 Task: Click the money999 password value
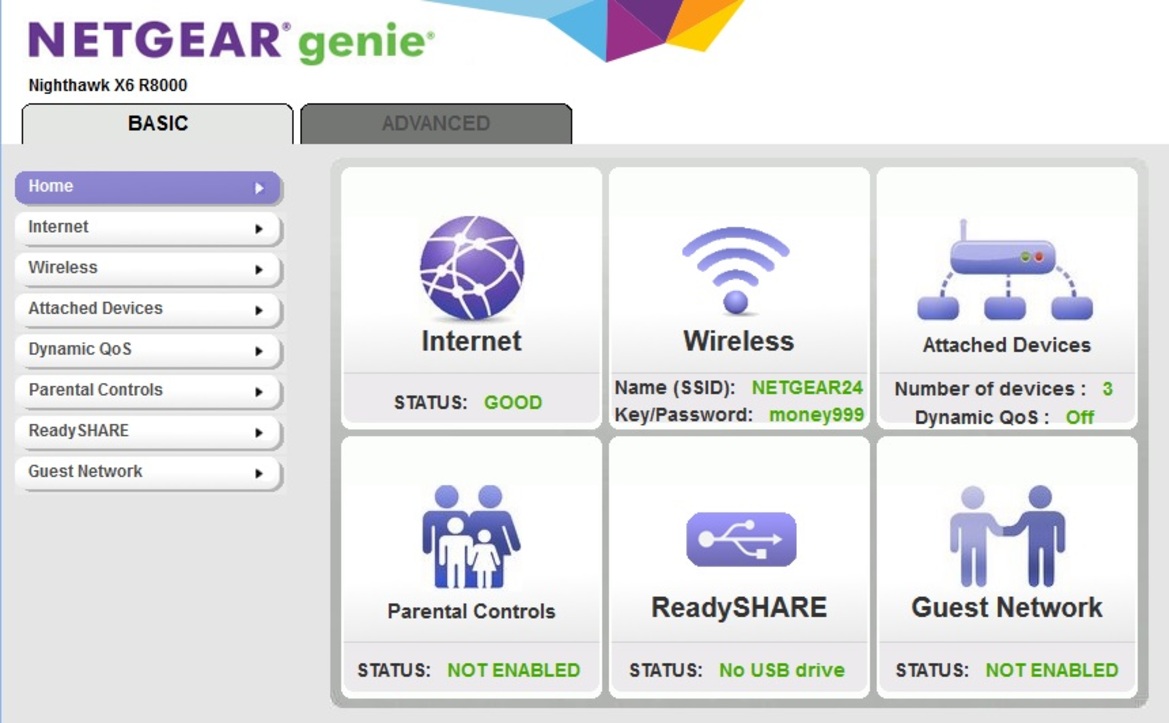point(816,415)
